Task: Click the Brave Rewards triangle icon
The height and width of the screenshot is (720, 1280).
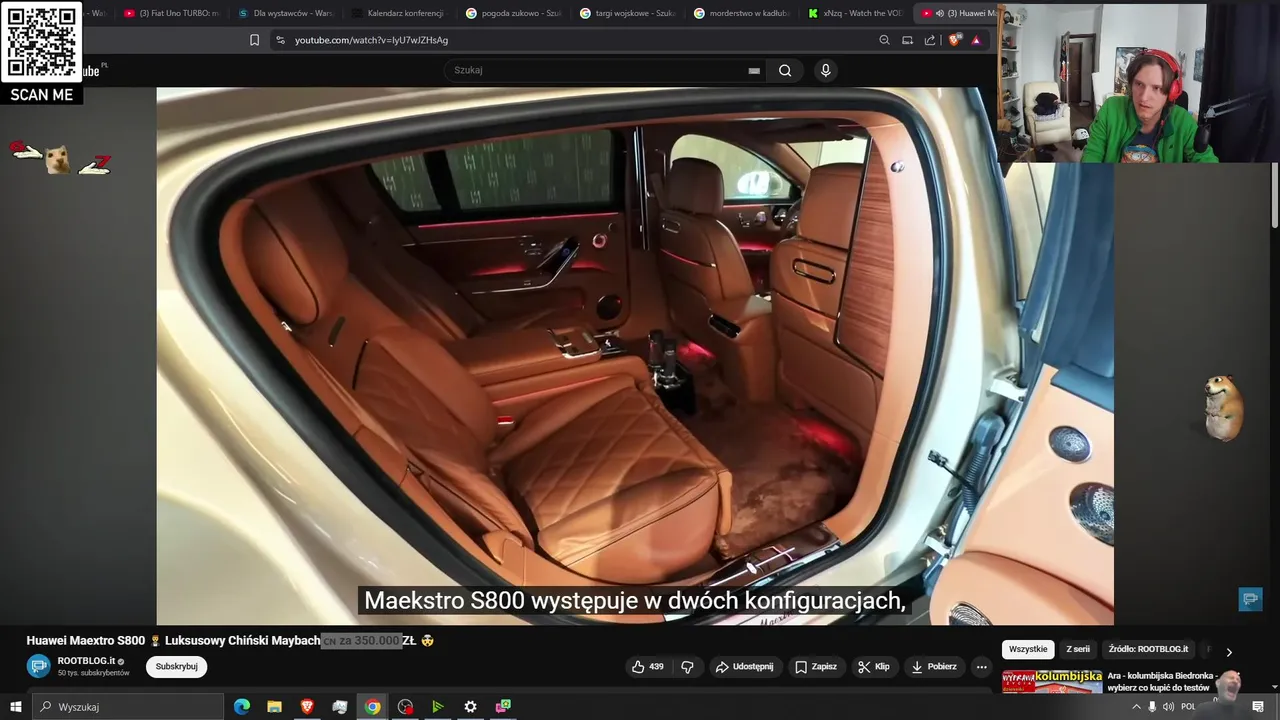Action: tap(976, 40)
